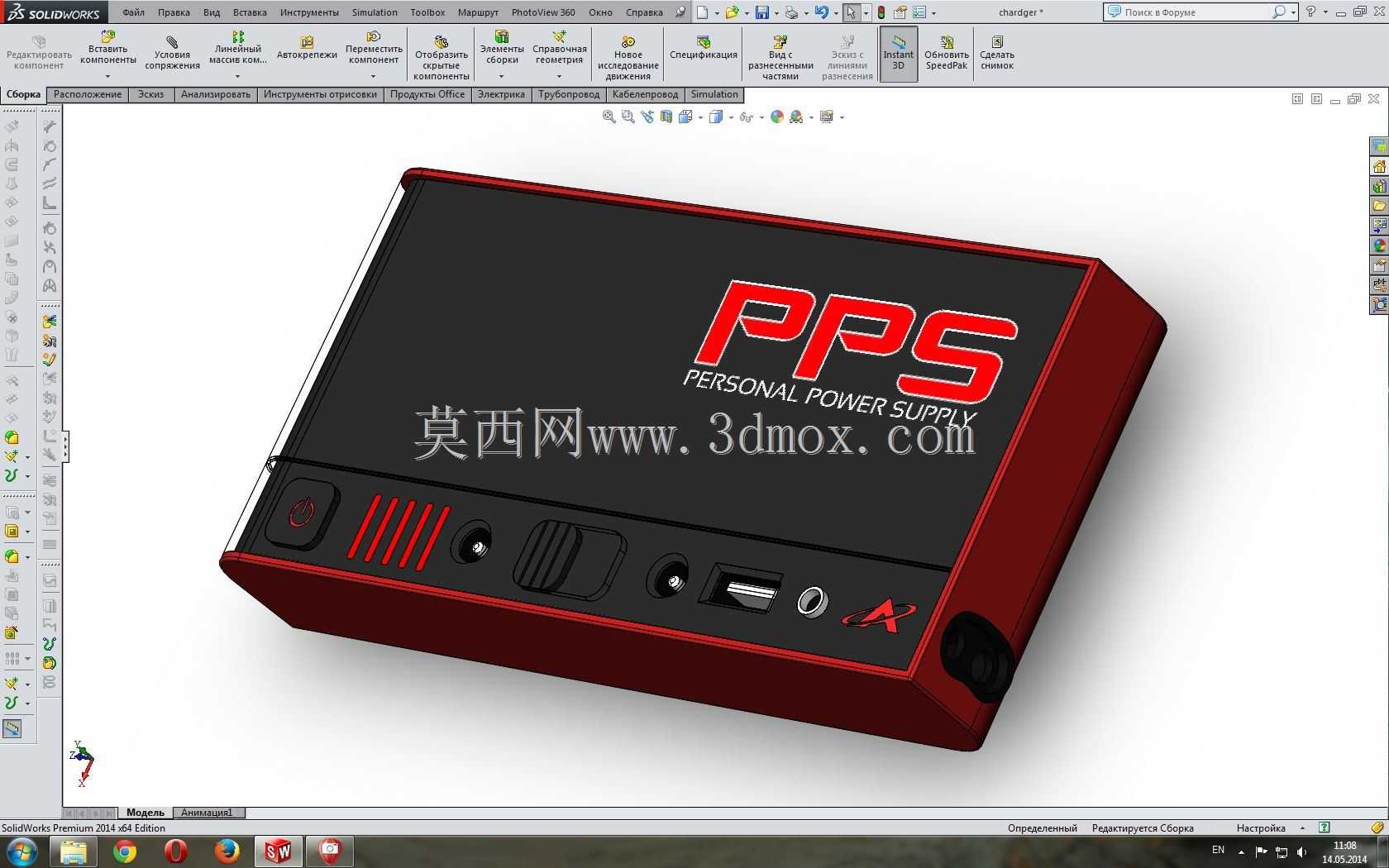Switch to the Анимация1 bottom tab

[208, 813]
